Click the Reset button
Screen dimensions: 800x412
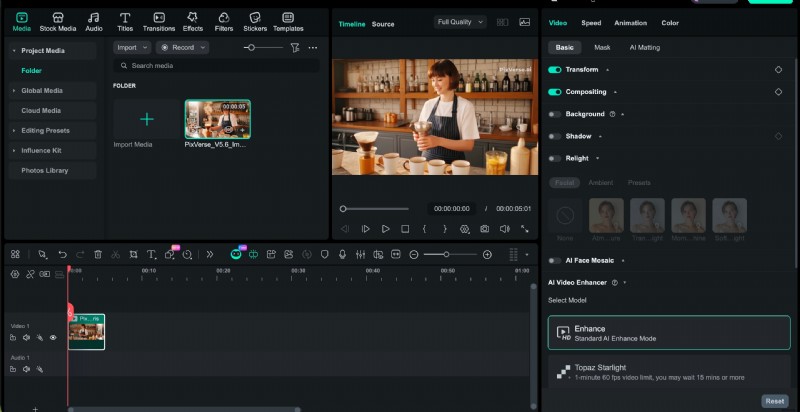(774, 401)
